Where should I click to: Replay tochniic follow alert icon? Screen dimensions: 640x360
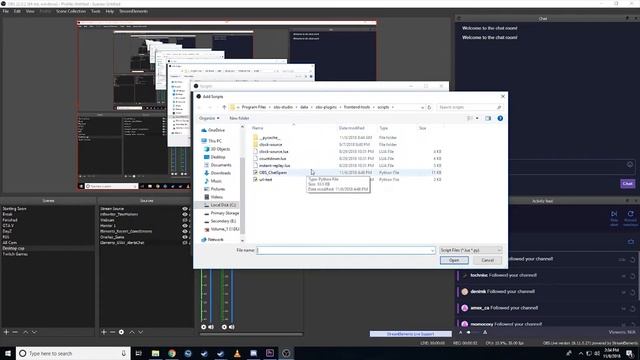[x=632, y=276]
